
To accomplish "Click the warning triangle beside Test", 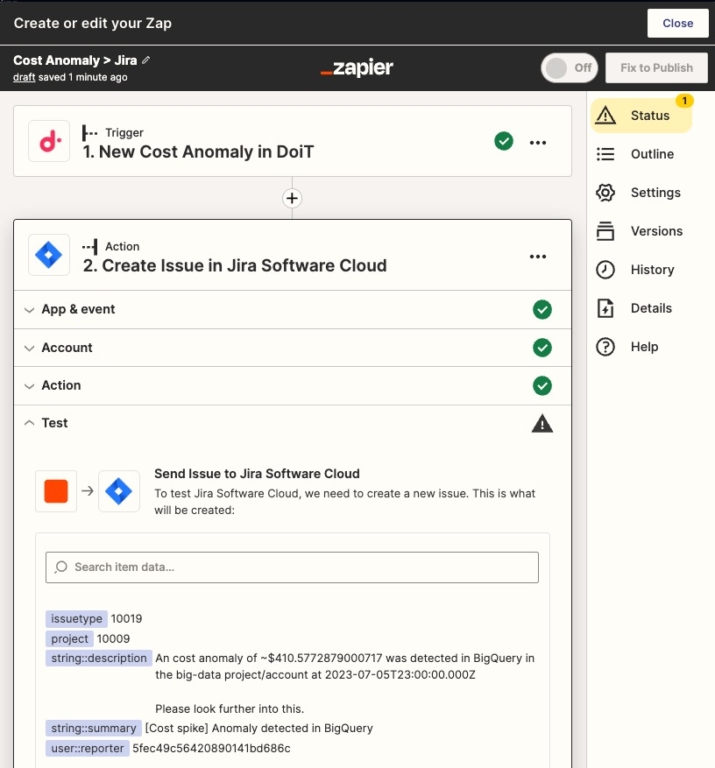I will click(542, 424).
